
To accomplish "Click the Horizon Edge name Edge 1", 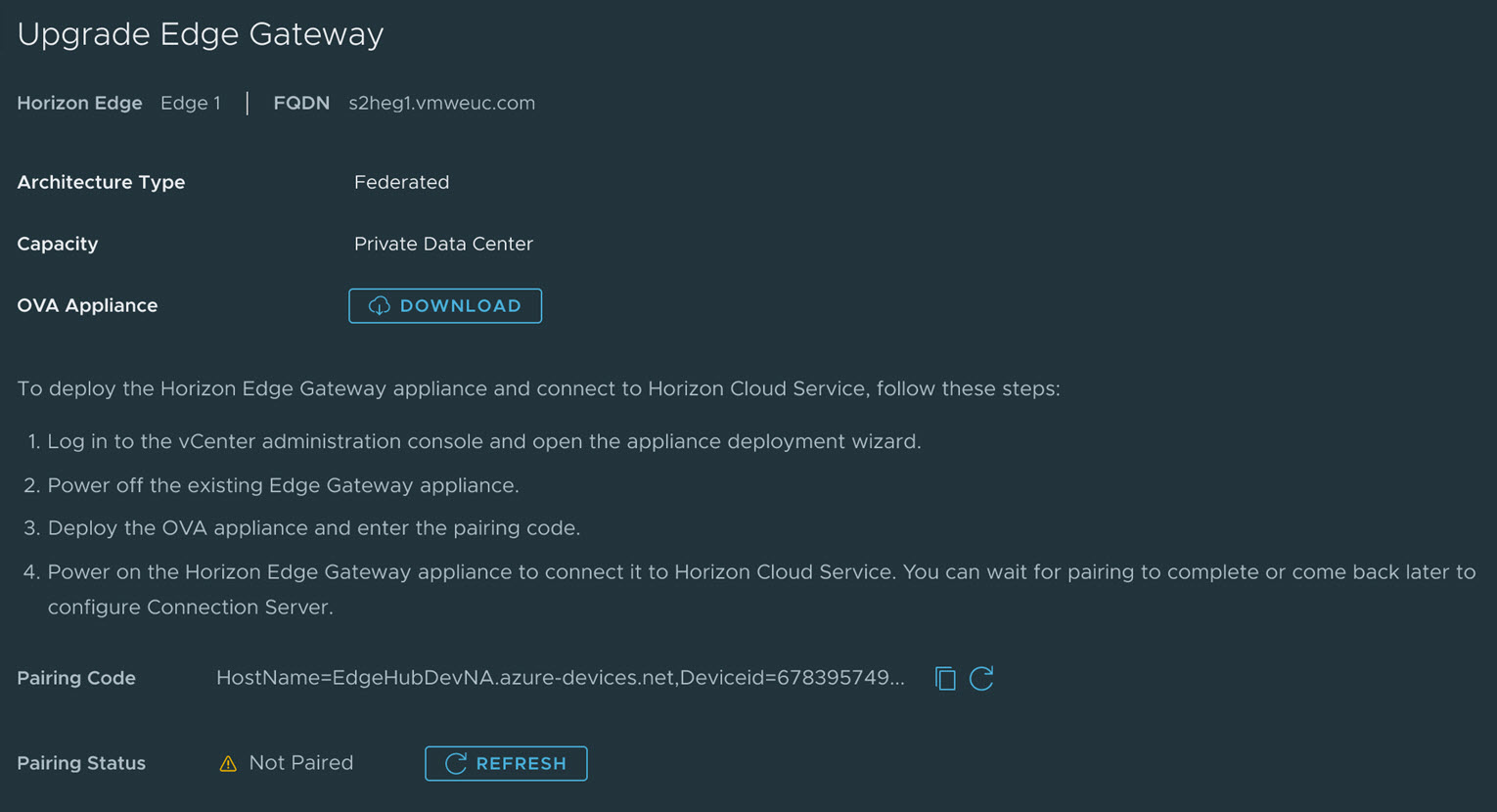I will coord(191,103).
